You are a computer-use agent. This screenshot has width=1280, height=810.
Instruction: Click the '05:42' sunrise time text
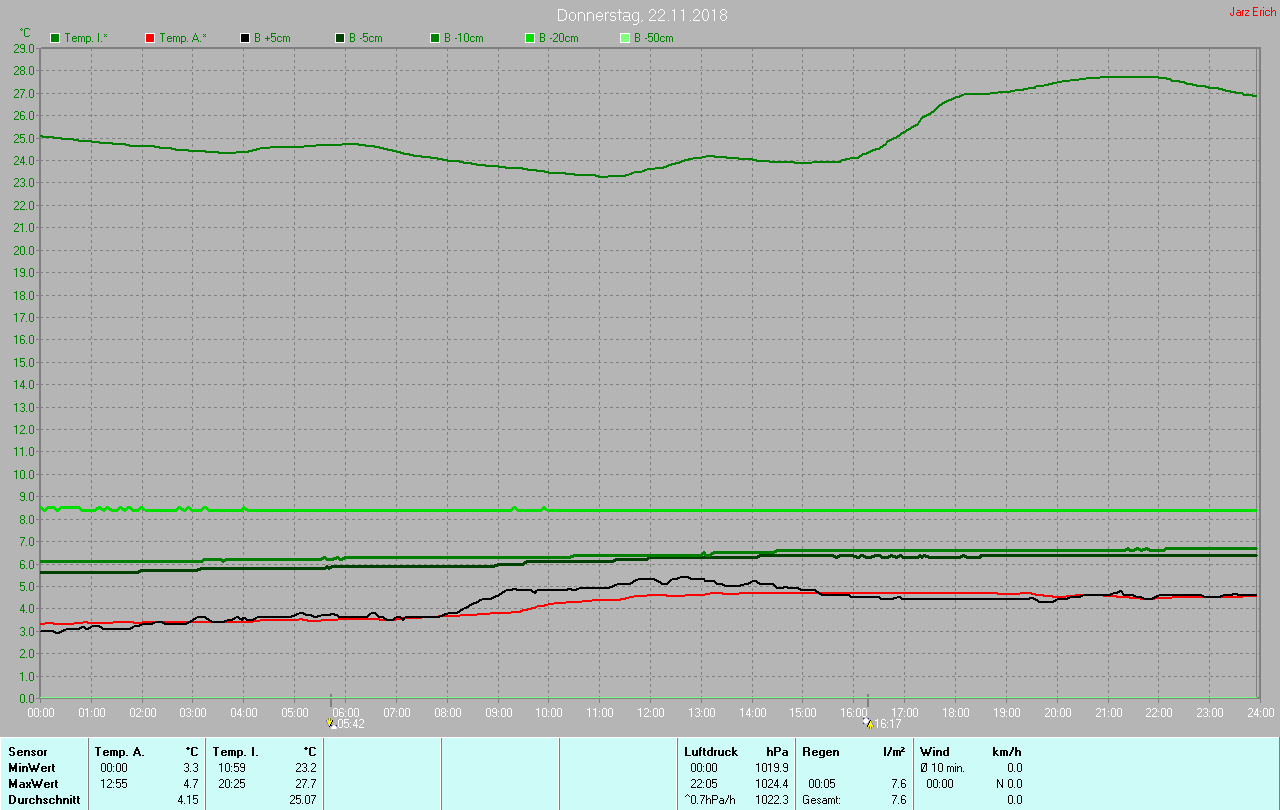coord(350,724)
